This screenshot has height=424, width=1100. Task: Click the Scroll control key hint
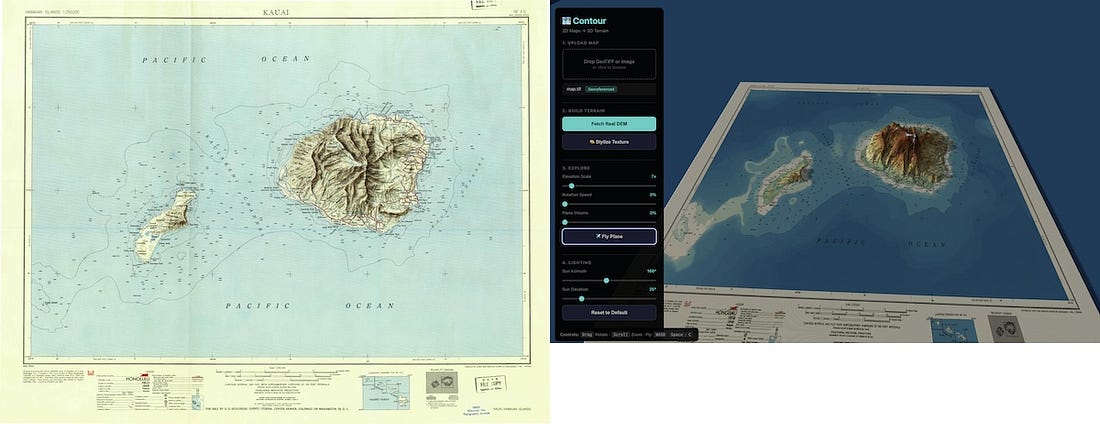(620, 335)
